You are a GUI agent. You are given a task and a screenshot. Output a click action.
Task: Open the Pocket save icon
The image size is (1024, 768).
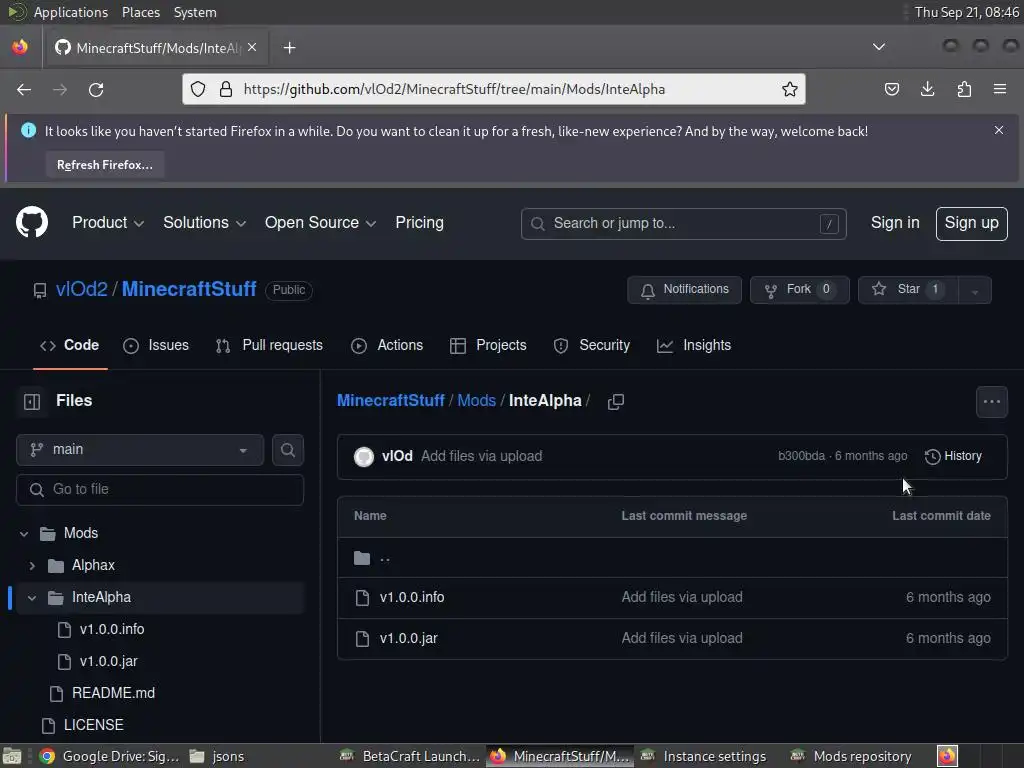click(x=891, y=89)
